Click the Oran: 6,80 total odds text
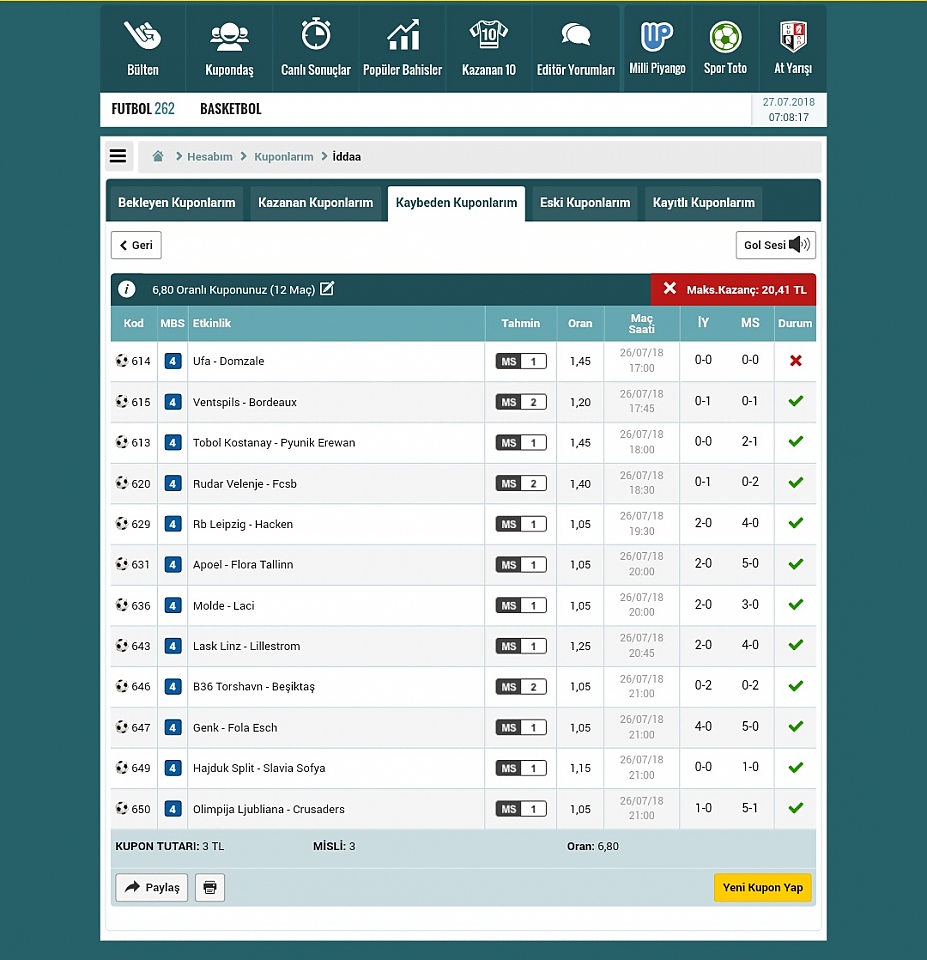 [593, 846]
